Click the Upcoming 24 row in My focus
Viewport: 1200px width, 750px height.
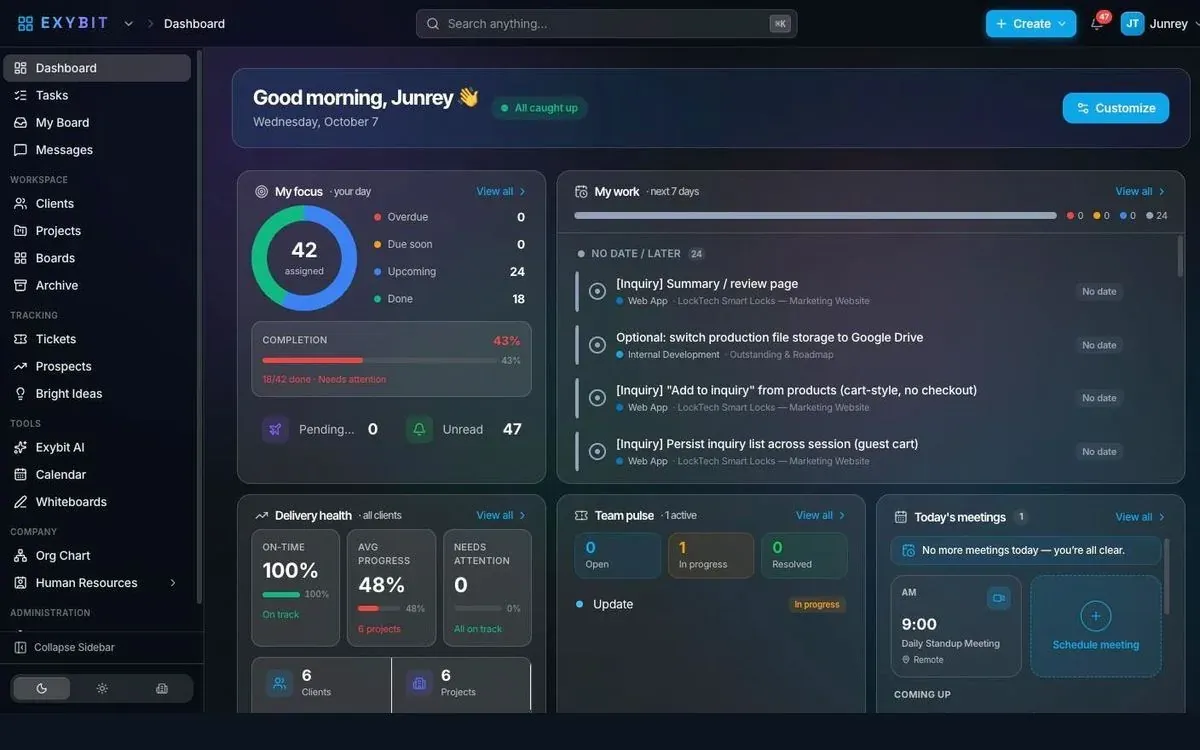[449, 271]
